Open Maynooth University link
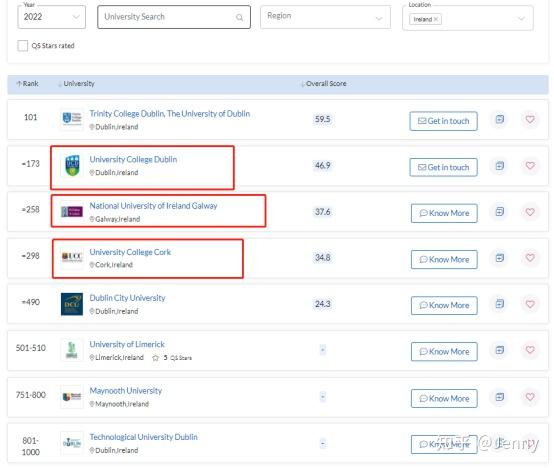 pos(125,391)
